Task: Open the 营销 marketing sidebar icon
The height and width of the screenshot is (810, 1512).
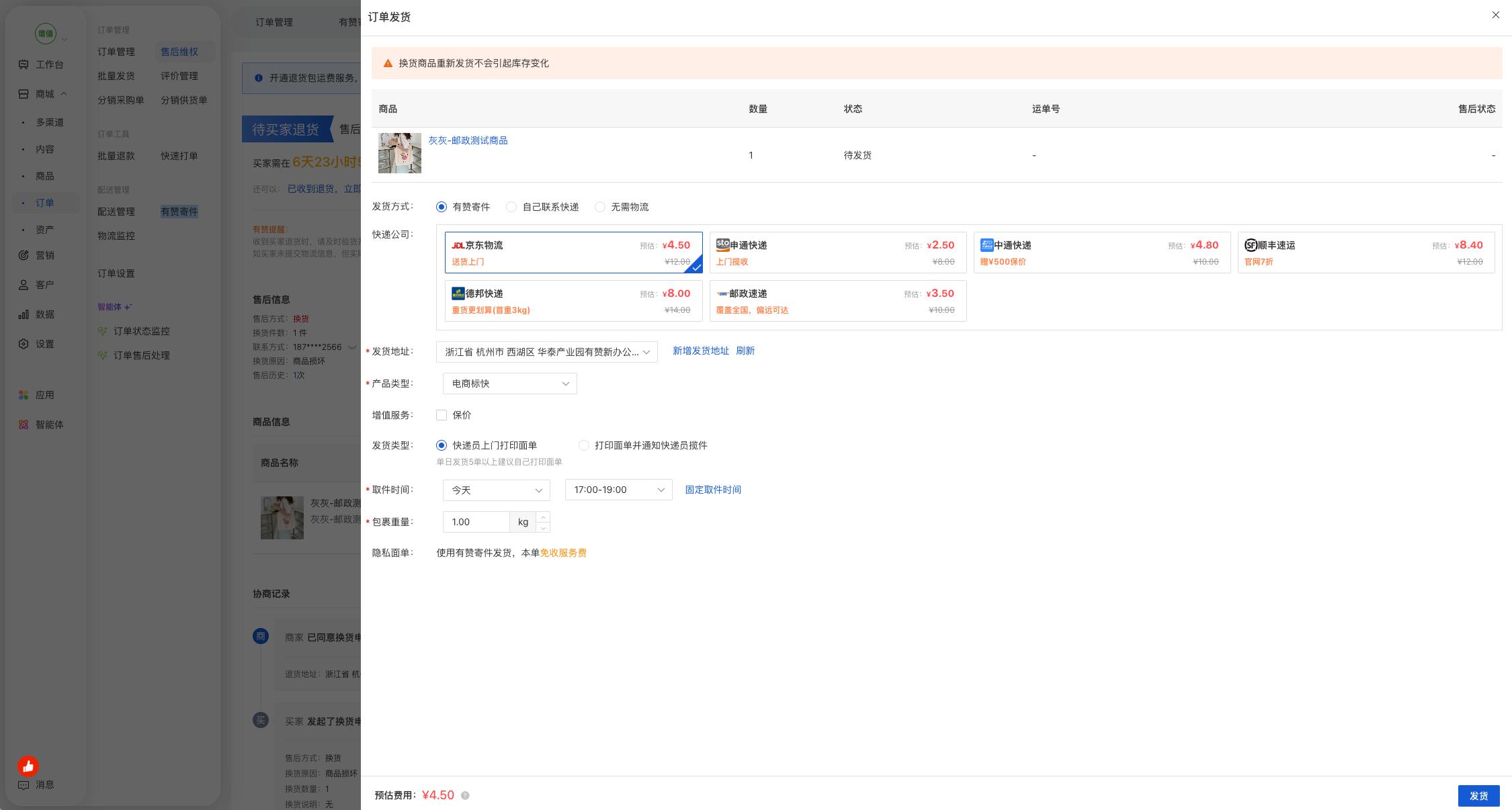Action: pyautogui.click(x=24, y=255)
